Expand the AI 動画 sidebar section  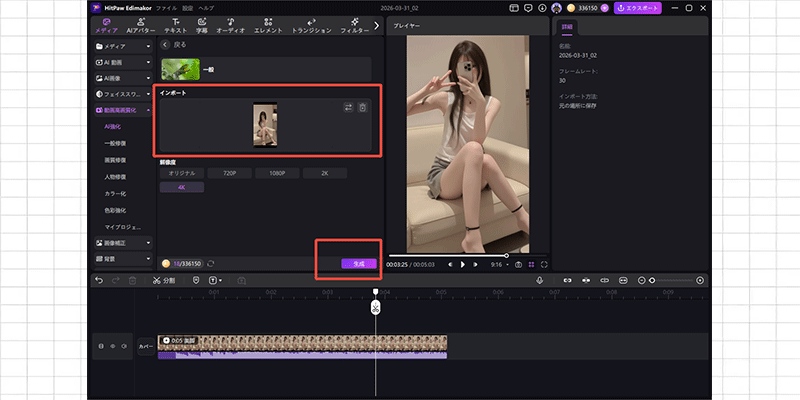pos(123,62)
